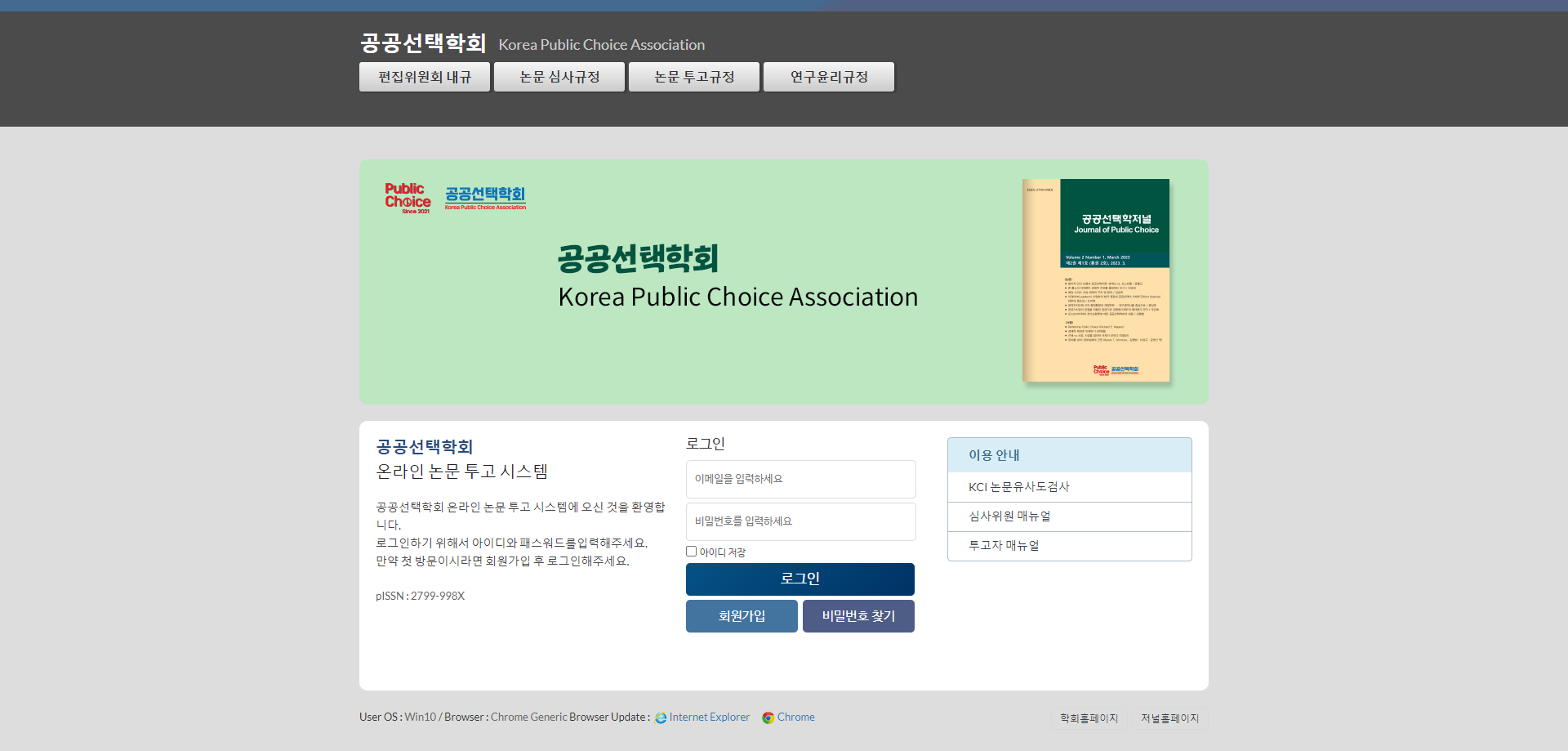Click the Chrome update link text
1568x751 pixels.
coord(796,717)
